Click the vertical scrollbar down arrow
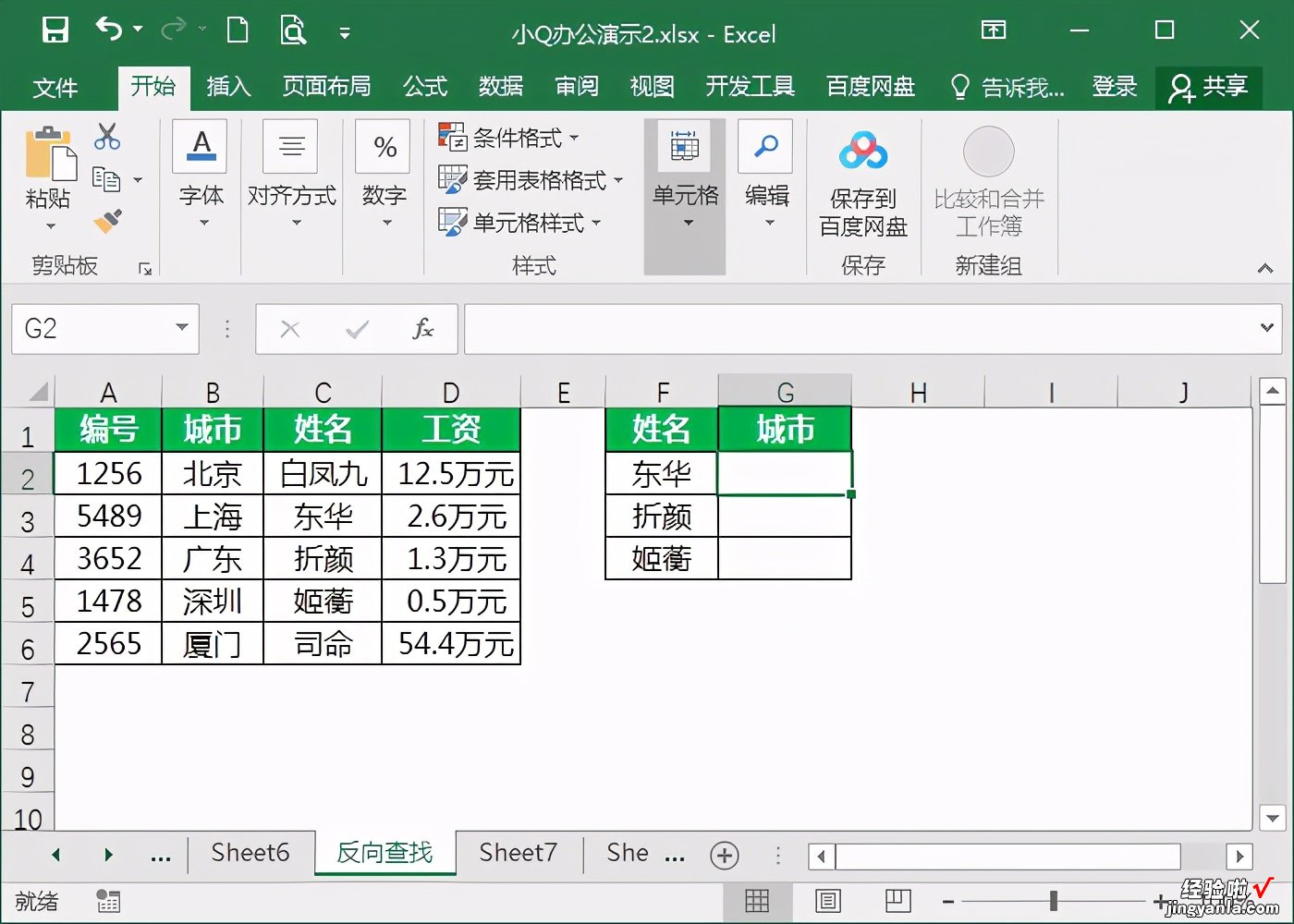Viewport: 1294px width, 924px height. [x=1273, y=818]
